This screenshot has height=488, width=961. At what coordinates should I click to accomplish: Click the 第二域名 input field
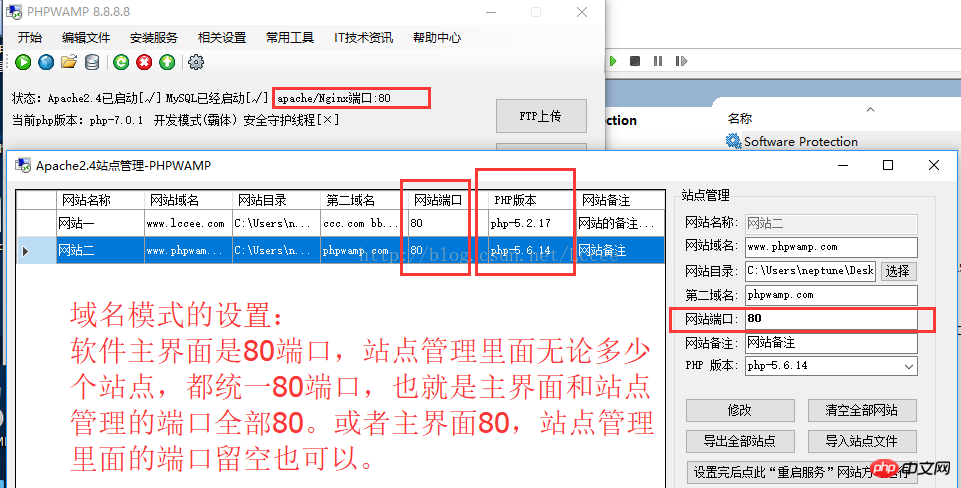point(831,295)
